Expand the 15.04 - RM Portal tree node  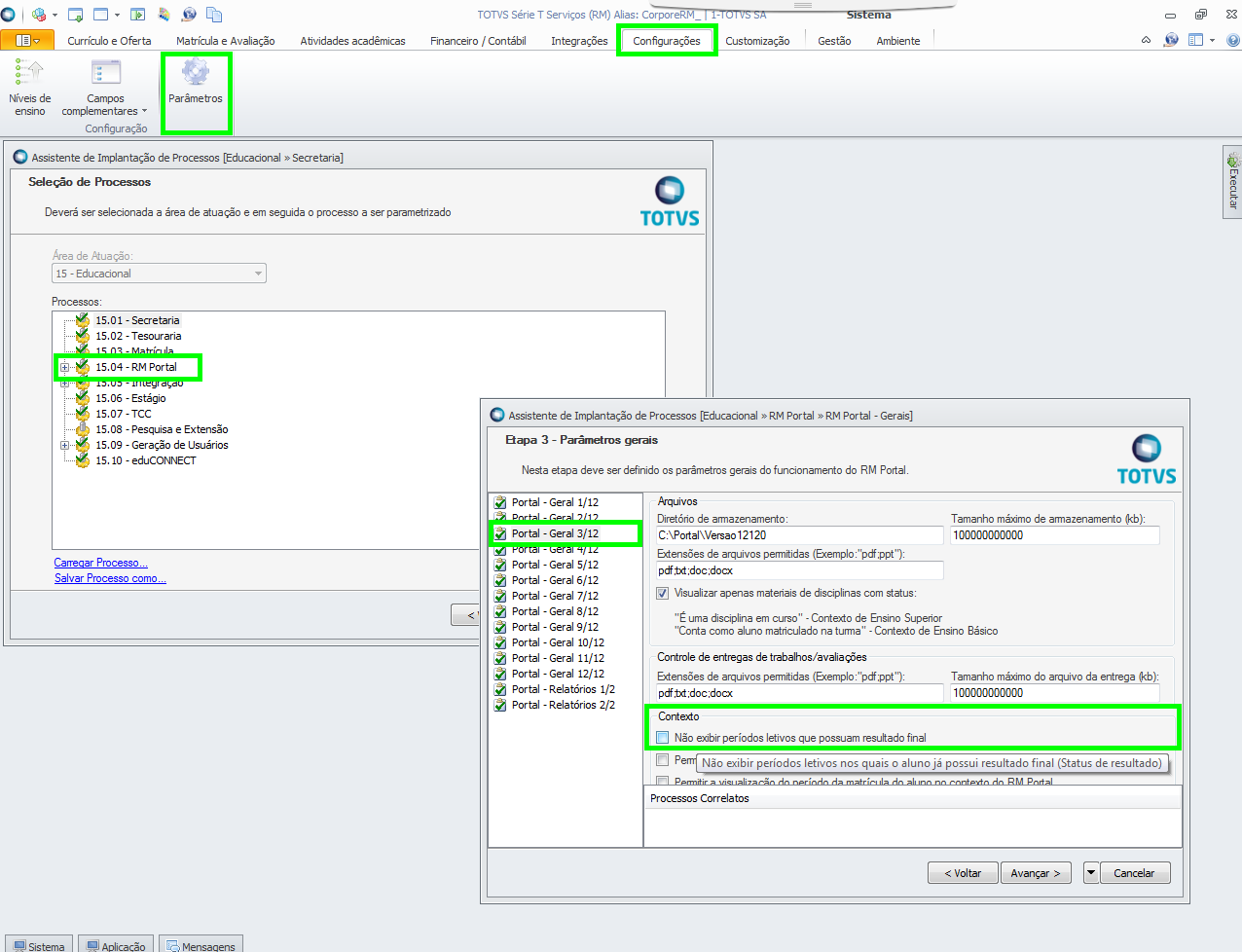click(x=65, y=367)
